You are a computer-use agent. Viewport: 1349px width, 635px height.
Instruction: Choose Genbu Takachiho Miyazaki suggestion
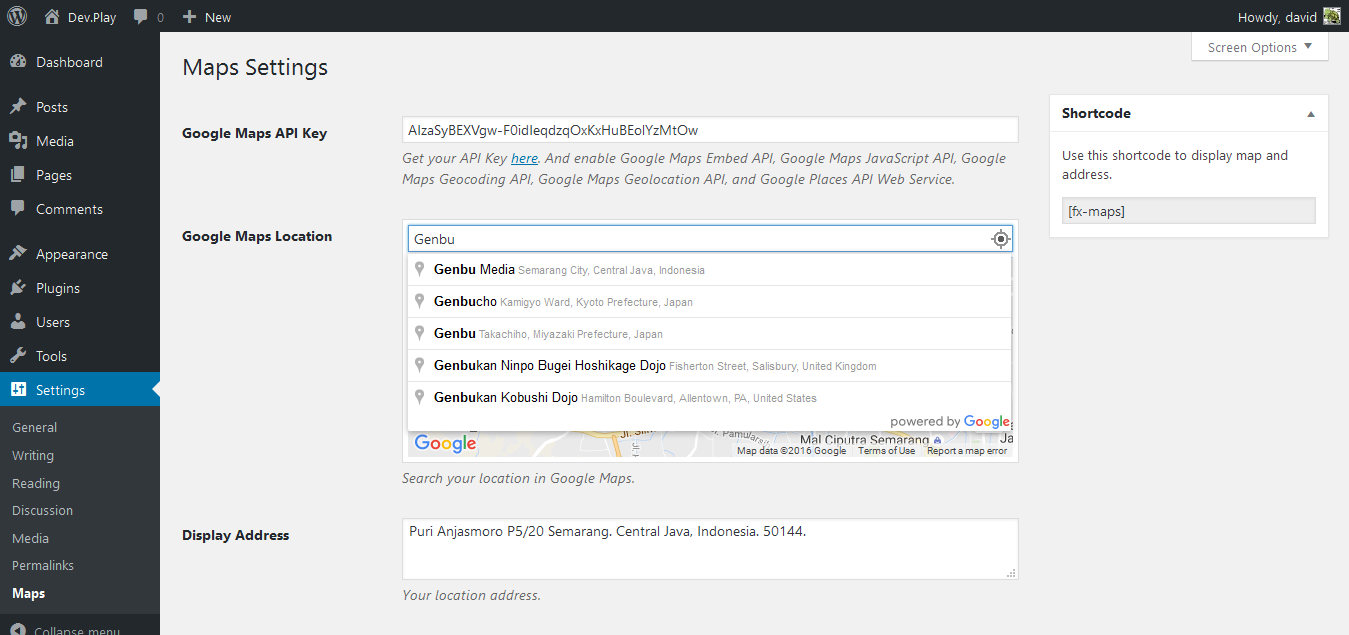point(710,334)
